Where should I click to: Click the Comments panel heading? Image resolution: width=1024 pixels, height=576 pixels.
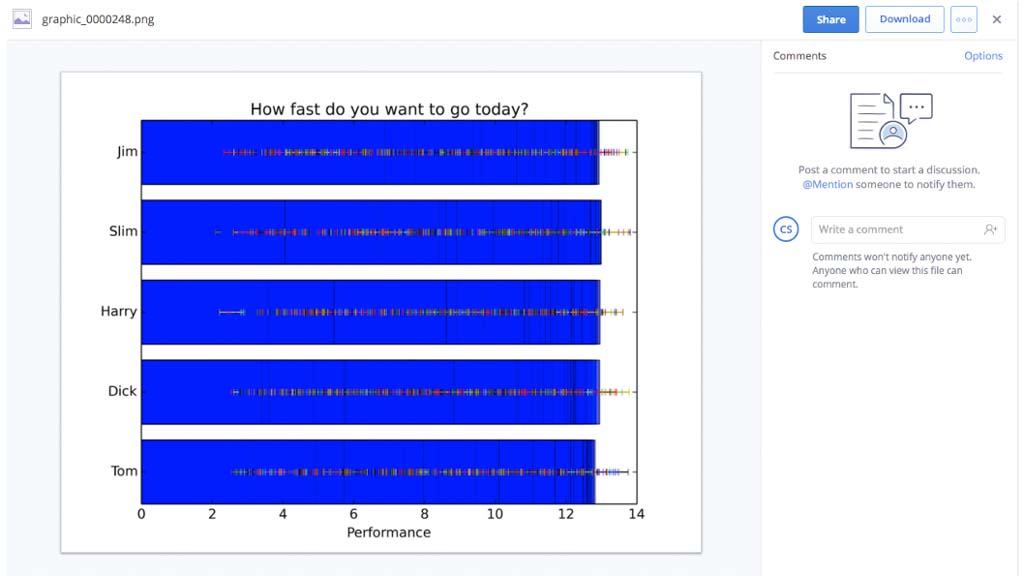click(799, 56)
